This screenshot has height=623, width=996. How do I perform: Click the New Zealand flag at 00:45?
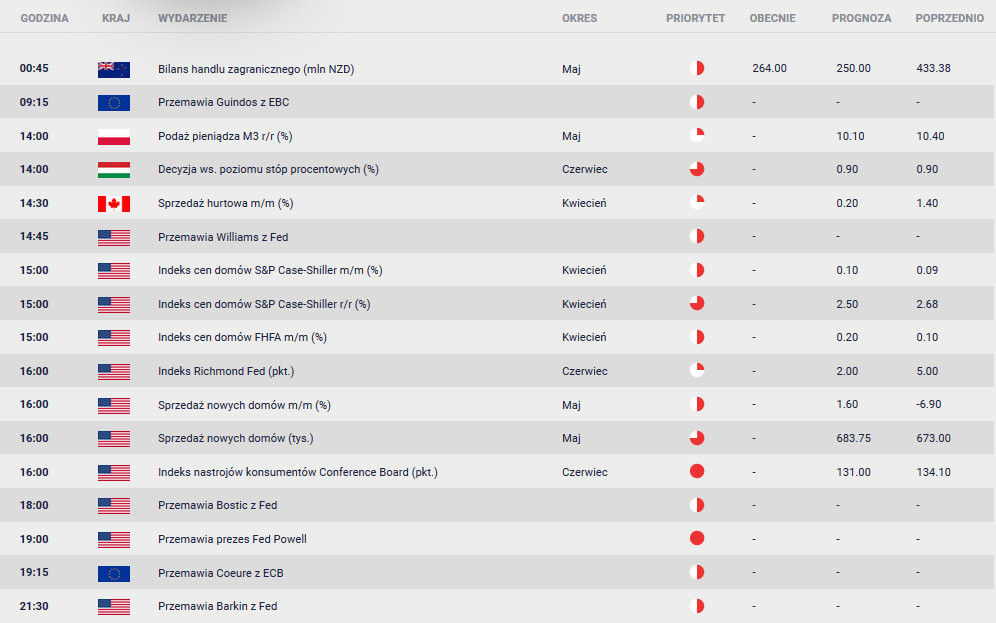coord(114,69)
